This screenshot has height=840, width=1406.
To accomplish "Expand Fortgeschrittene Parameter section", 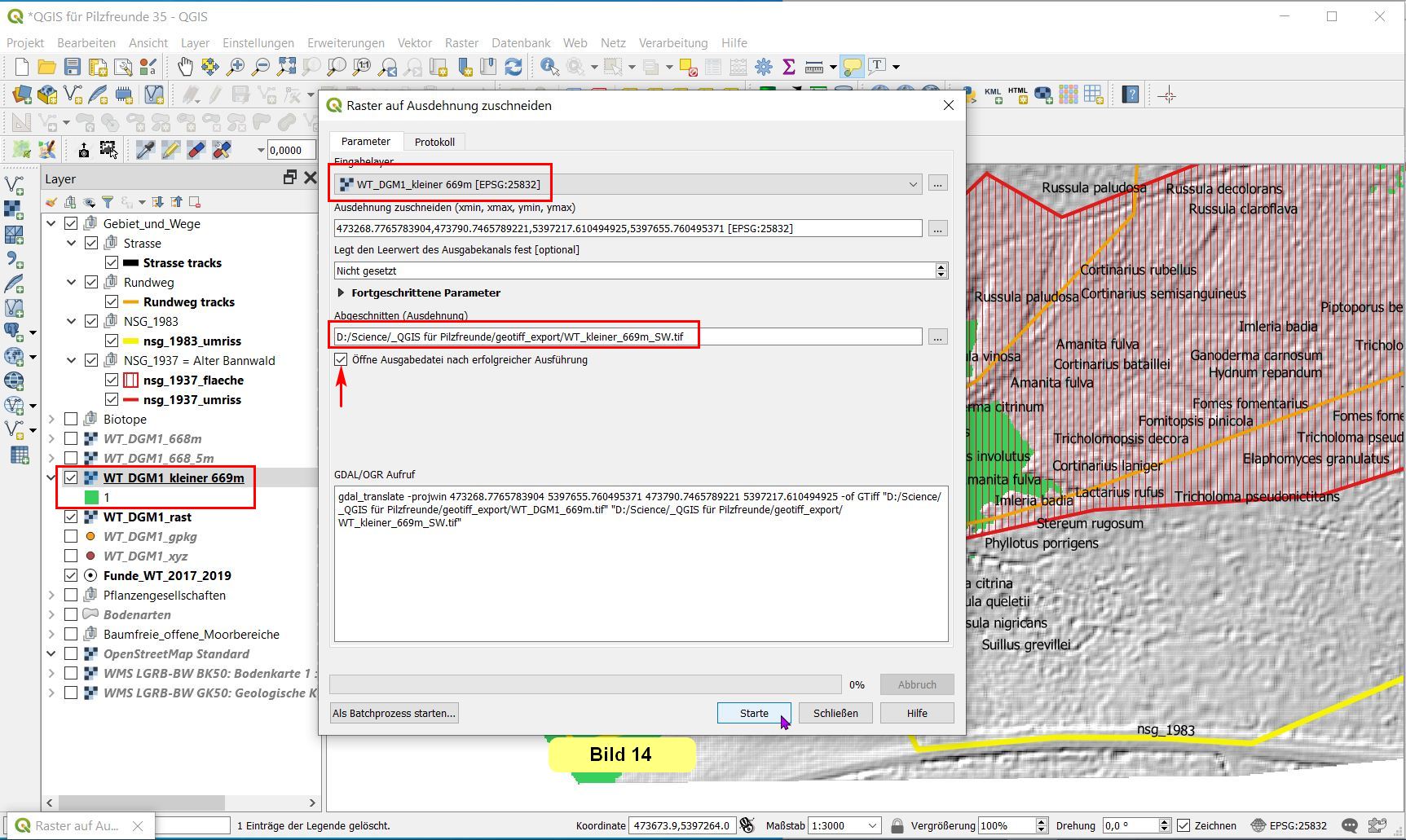I will coord(342,292).
